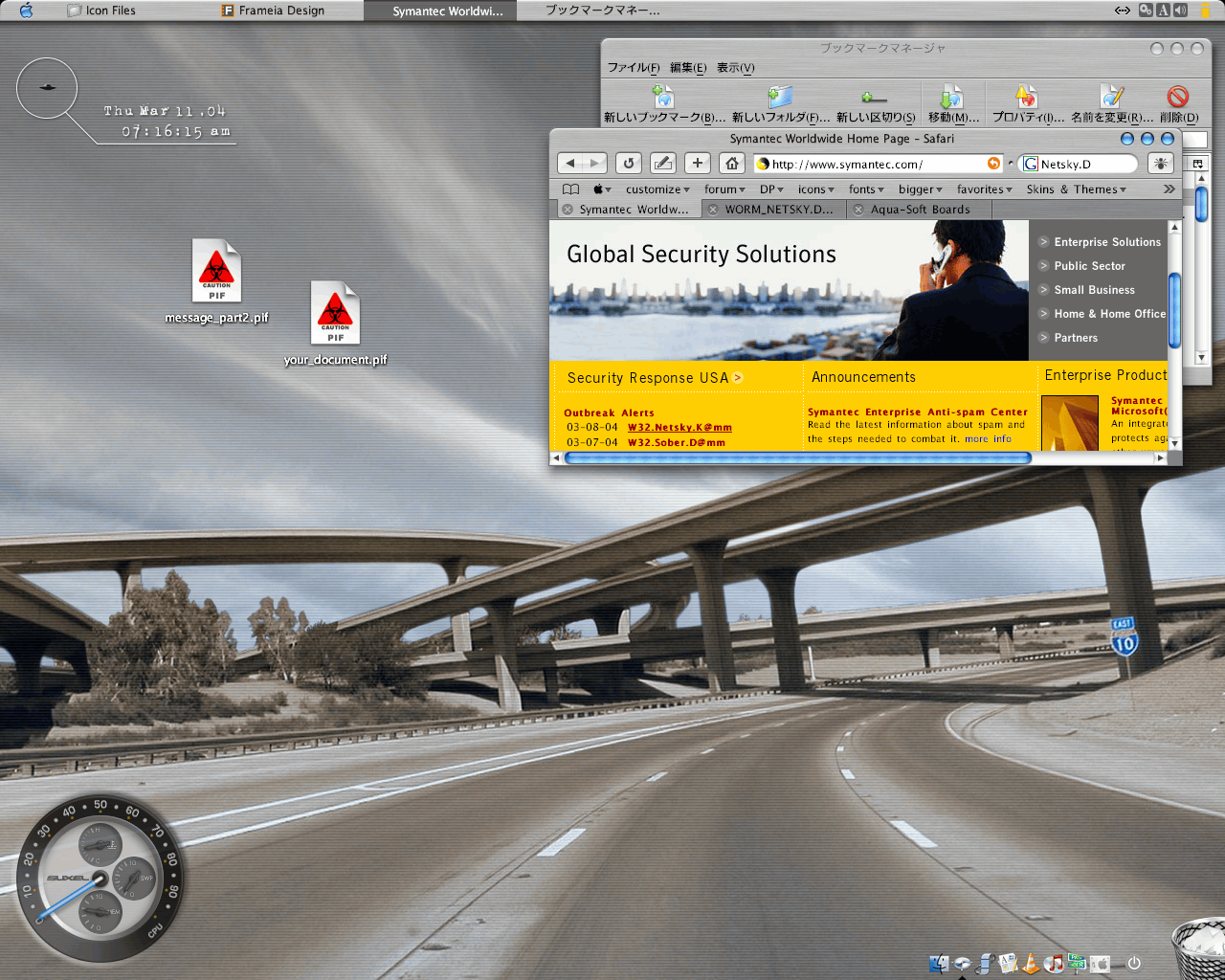Viewport: 1225px width, 980px height.
Task: Launch VLC traffic cone from the dock
Action: 1031,963
